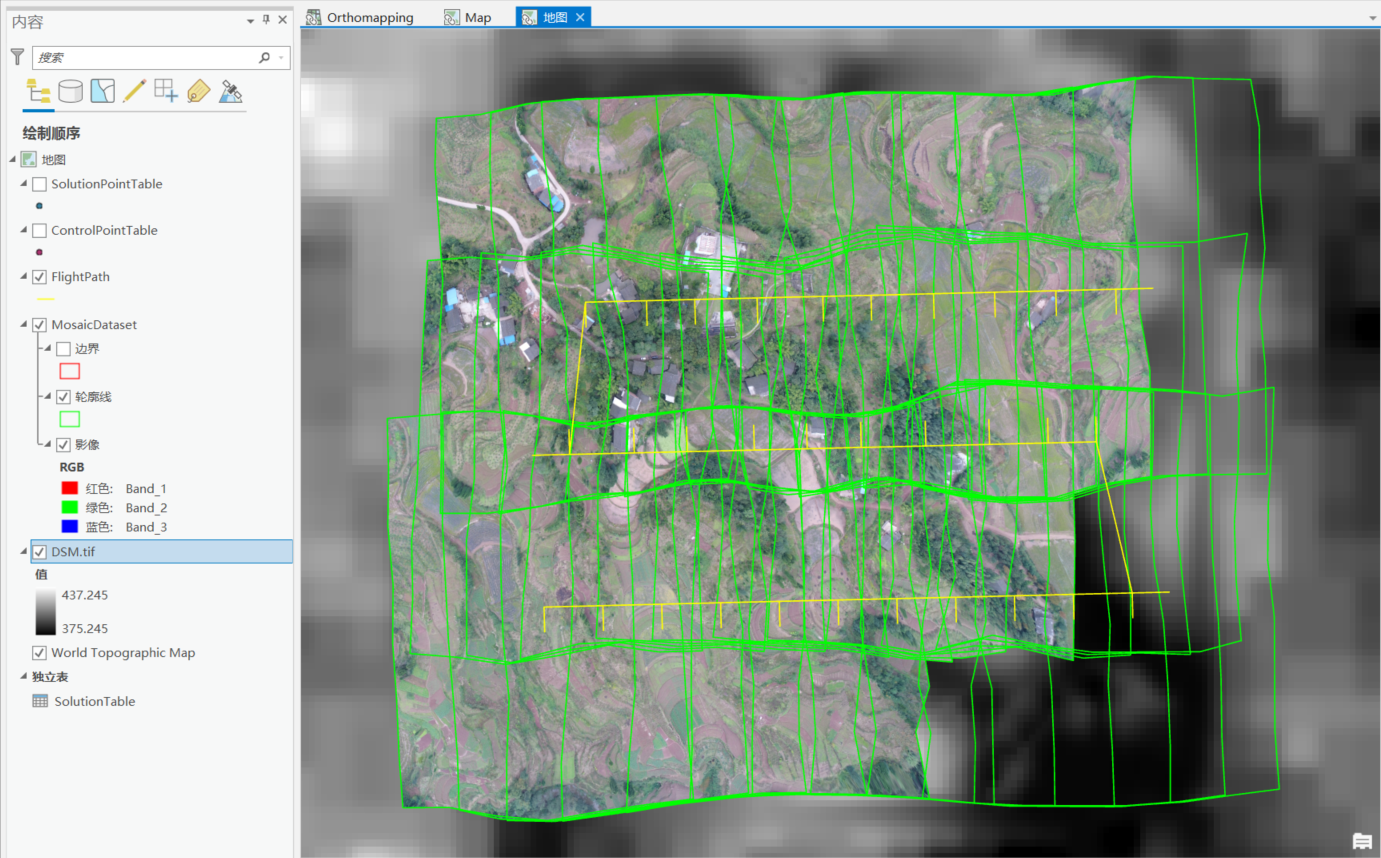
Task: Collapse FlightPath legend
Action: [24, 277]
